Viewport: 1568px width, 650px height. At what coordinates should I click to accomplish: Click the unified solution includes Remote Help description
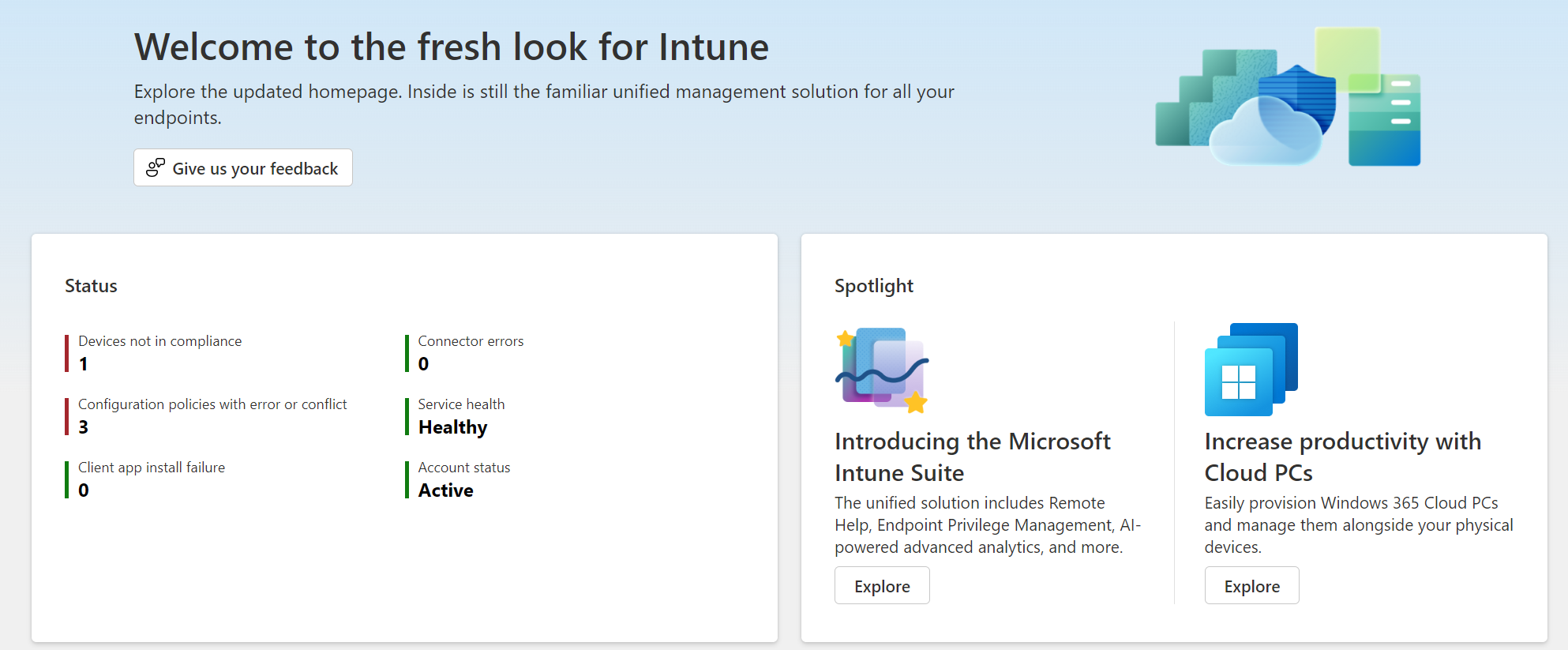click(988, 525)
